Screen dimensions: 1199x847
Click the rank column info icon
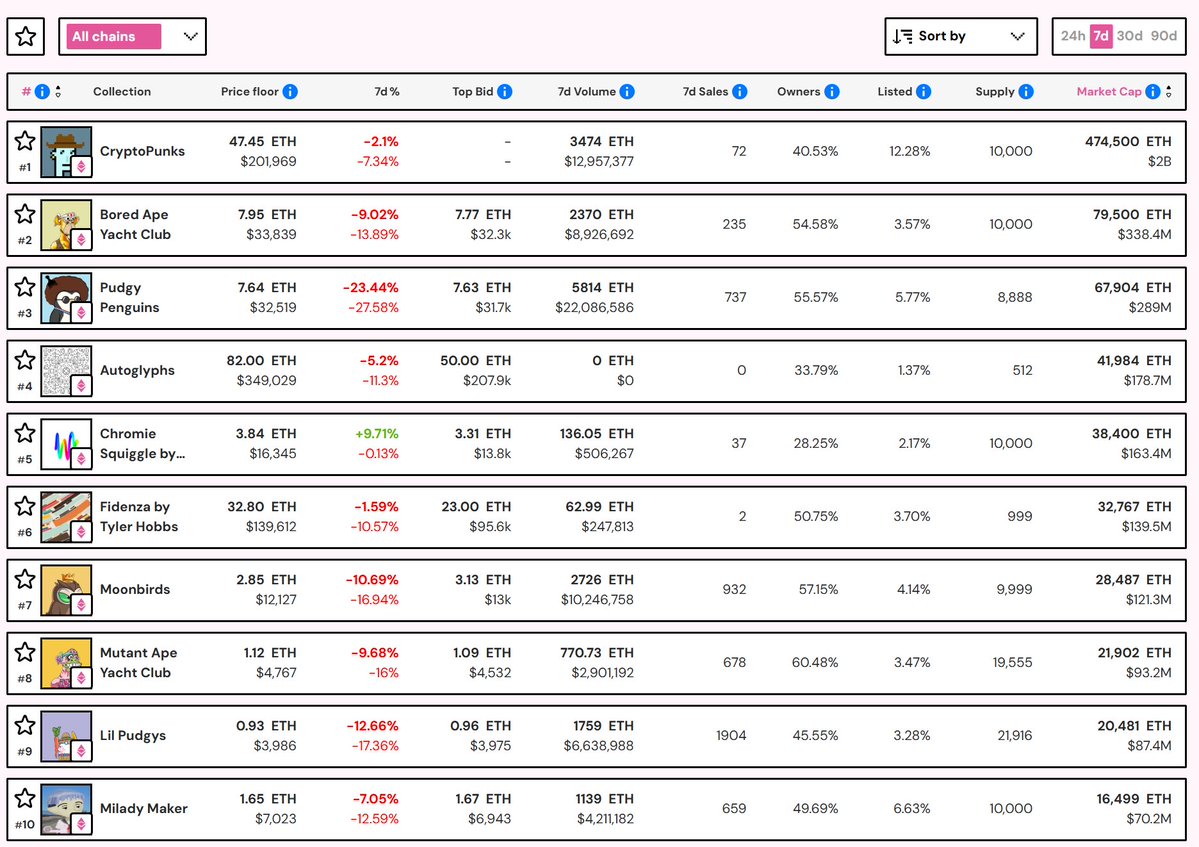coord(42,92)
